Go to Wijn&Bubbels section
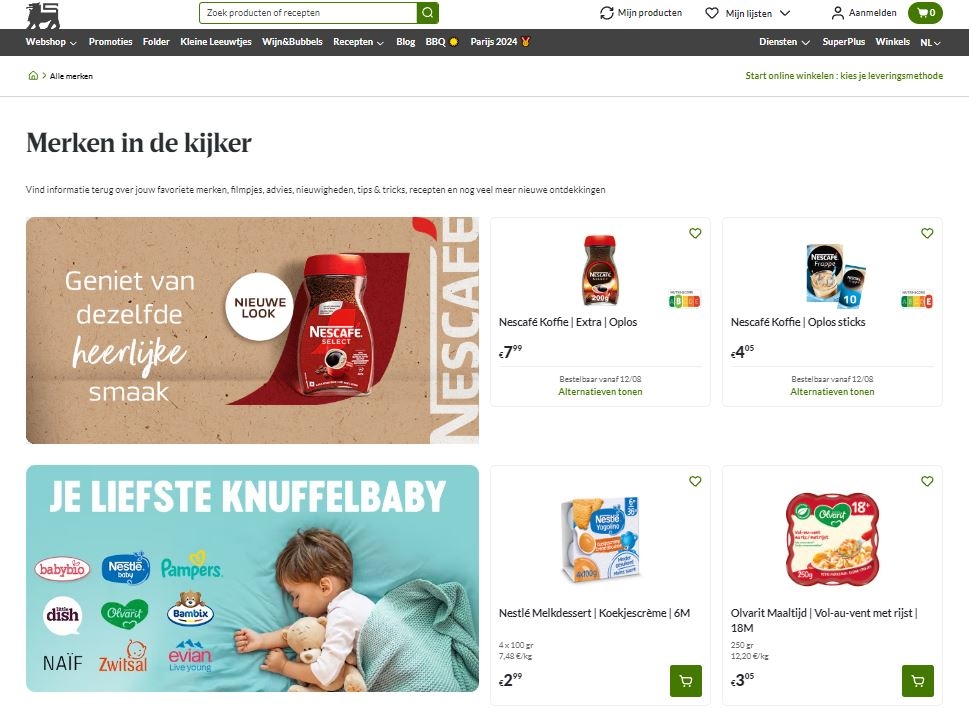 (292, 42)
